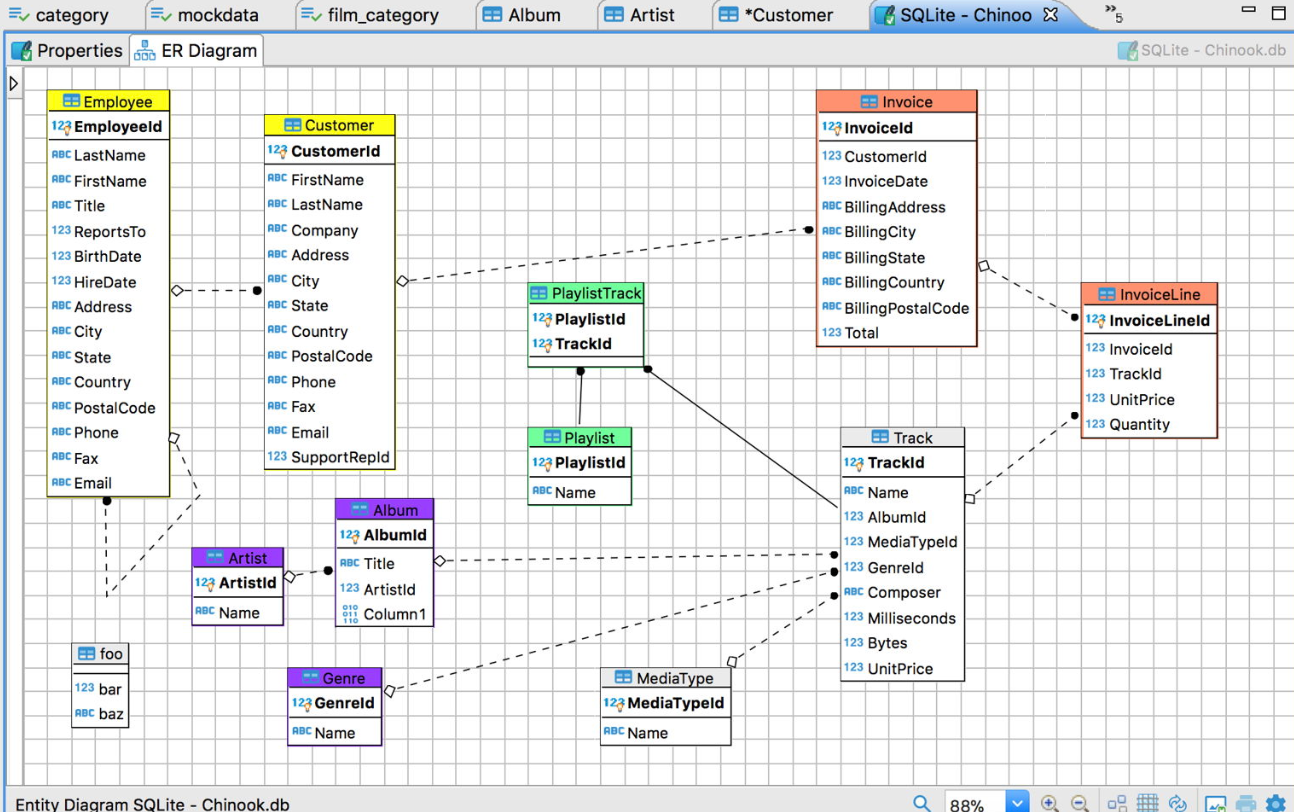Click the SQLite - Chinook.db connection link
Image resolution: width=1294 pixels, height=812 pixels.
pos(1202,50)
